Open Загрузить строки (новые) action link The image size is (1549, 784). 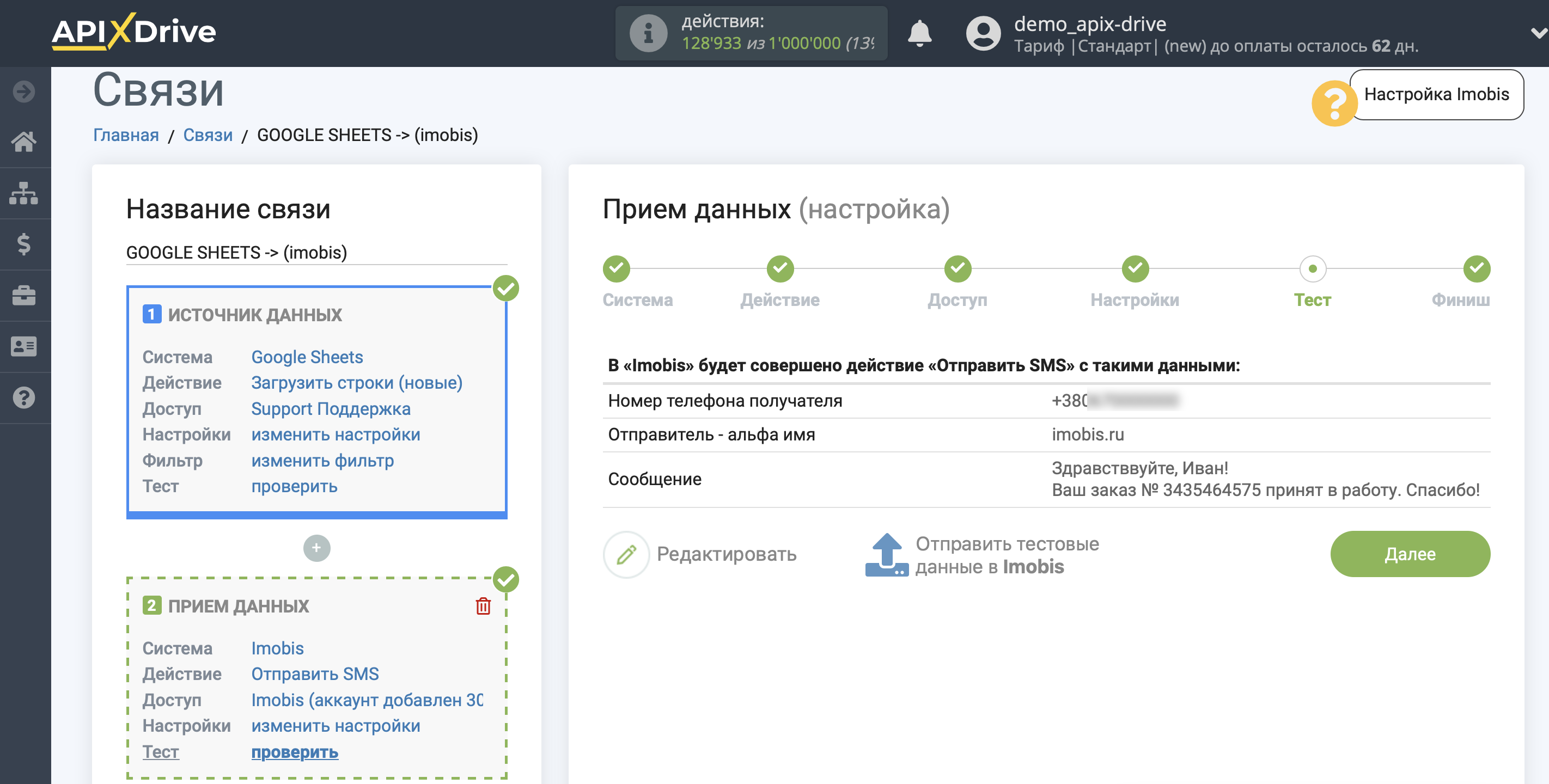[357, 382]
